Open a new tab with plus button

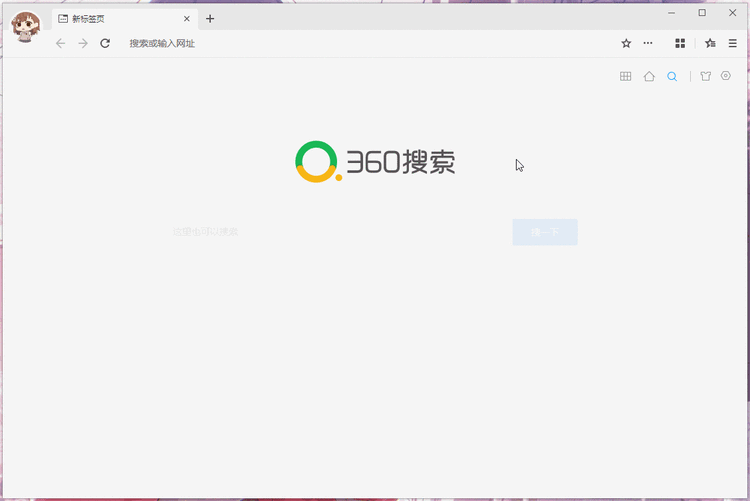(210, 19)
